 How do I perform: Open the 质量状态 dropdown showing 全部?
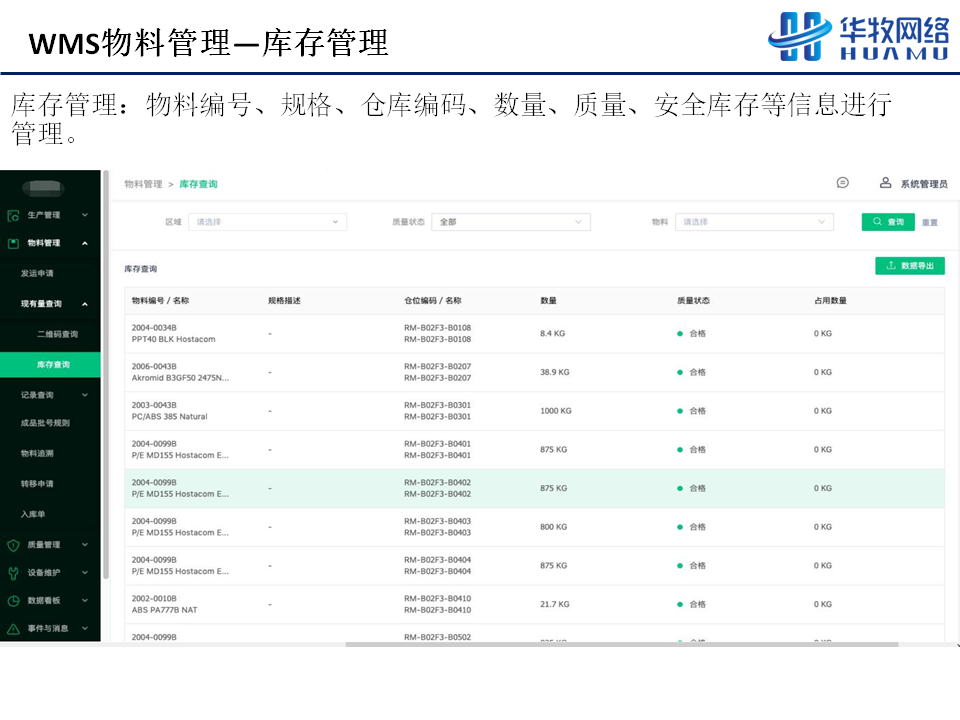(x=511, y=222)
